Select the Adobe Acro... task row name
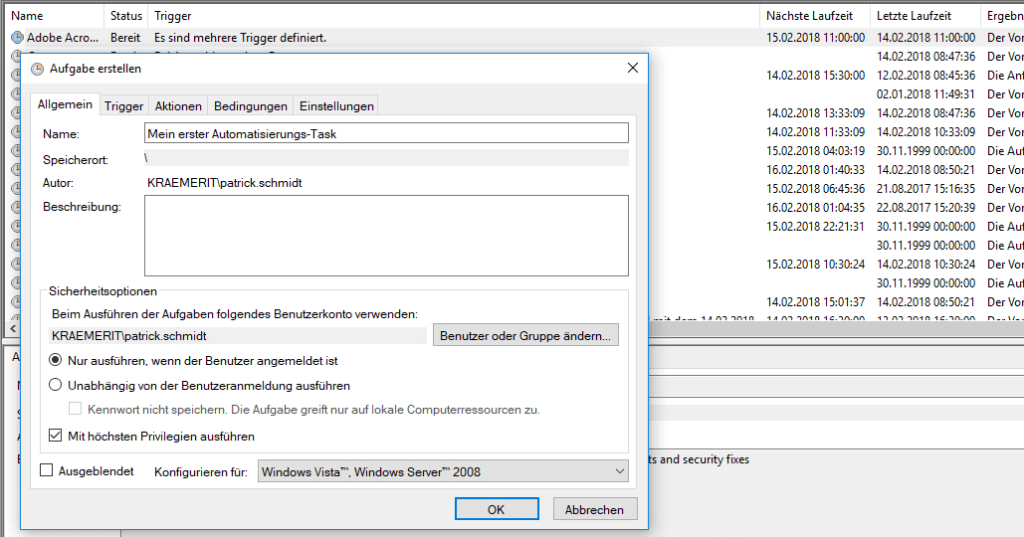Screen dimensions: 1024x537 (63, 38)
